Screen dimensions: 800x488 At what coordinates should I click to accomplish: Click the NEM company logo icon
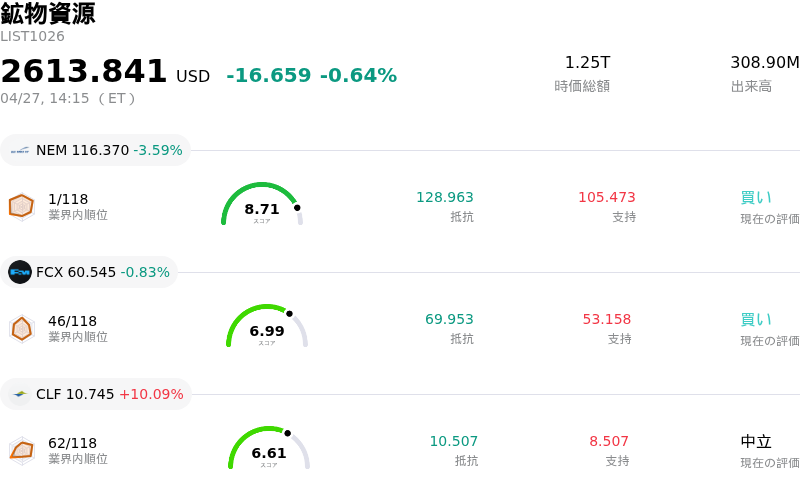20,151
